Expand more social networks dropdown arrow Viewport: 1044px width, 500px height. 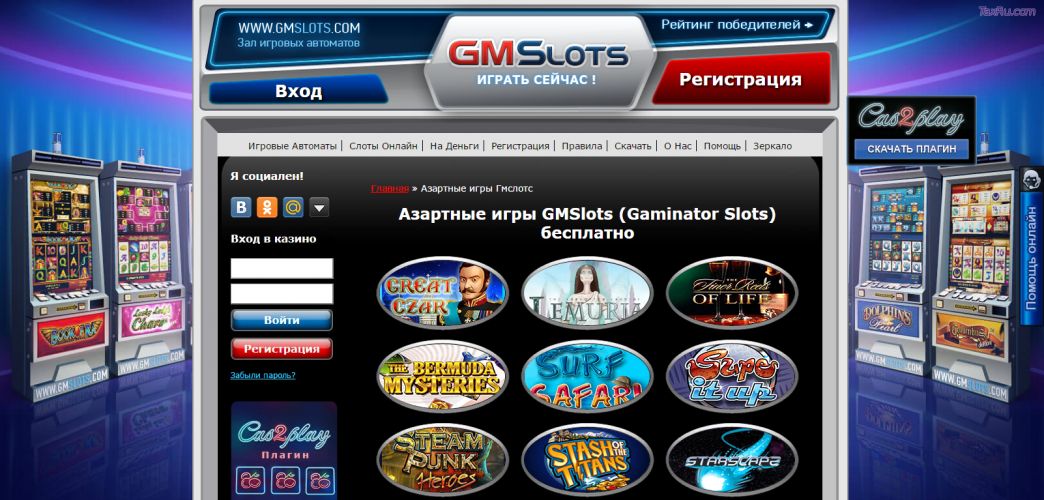319,207
